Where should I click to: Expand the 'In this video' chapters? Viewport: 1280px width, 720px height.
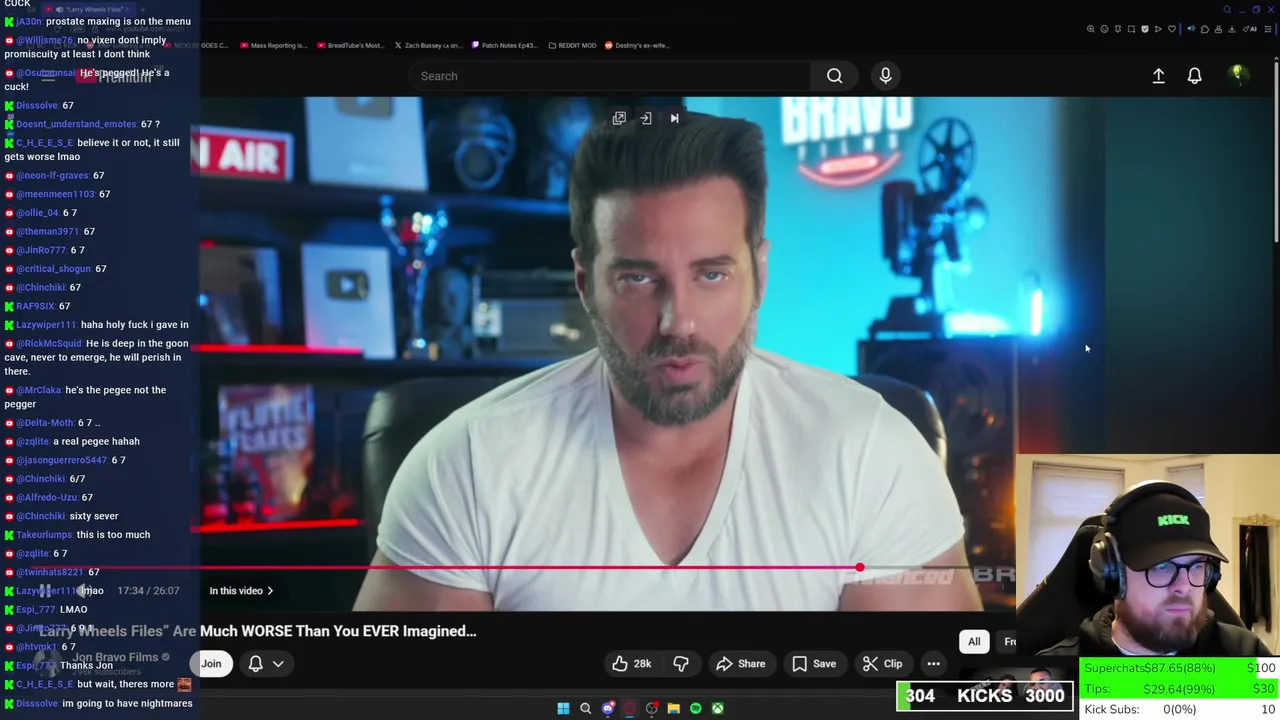[x=241, y=591]
